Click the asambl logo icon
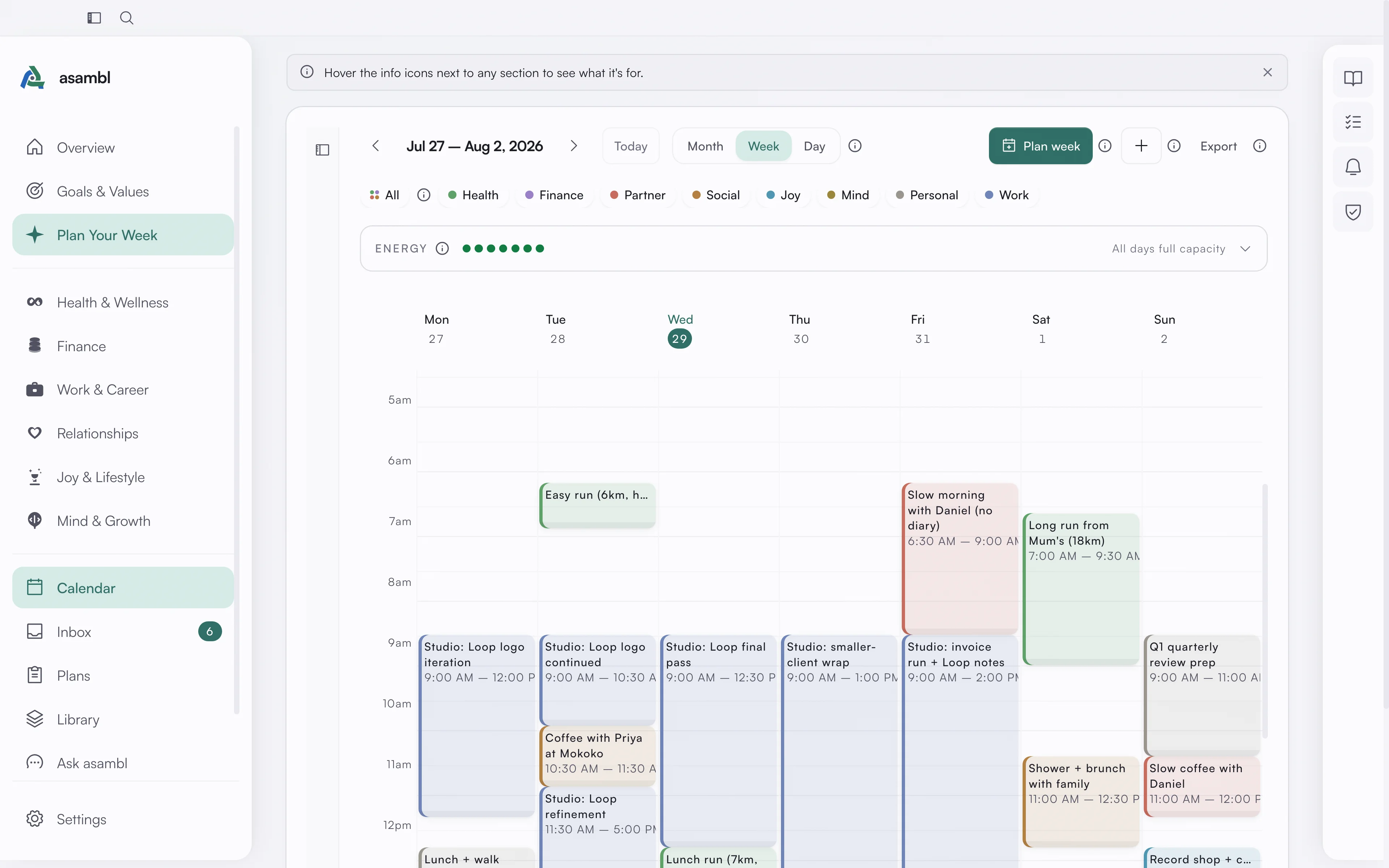 click(33, 77)
